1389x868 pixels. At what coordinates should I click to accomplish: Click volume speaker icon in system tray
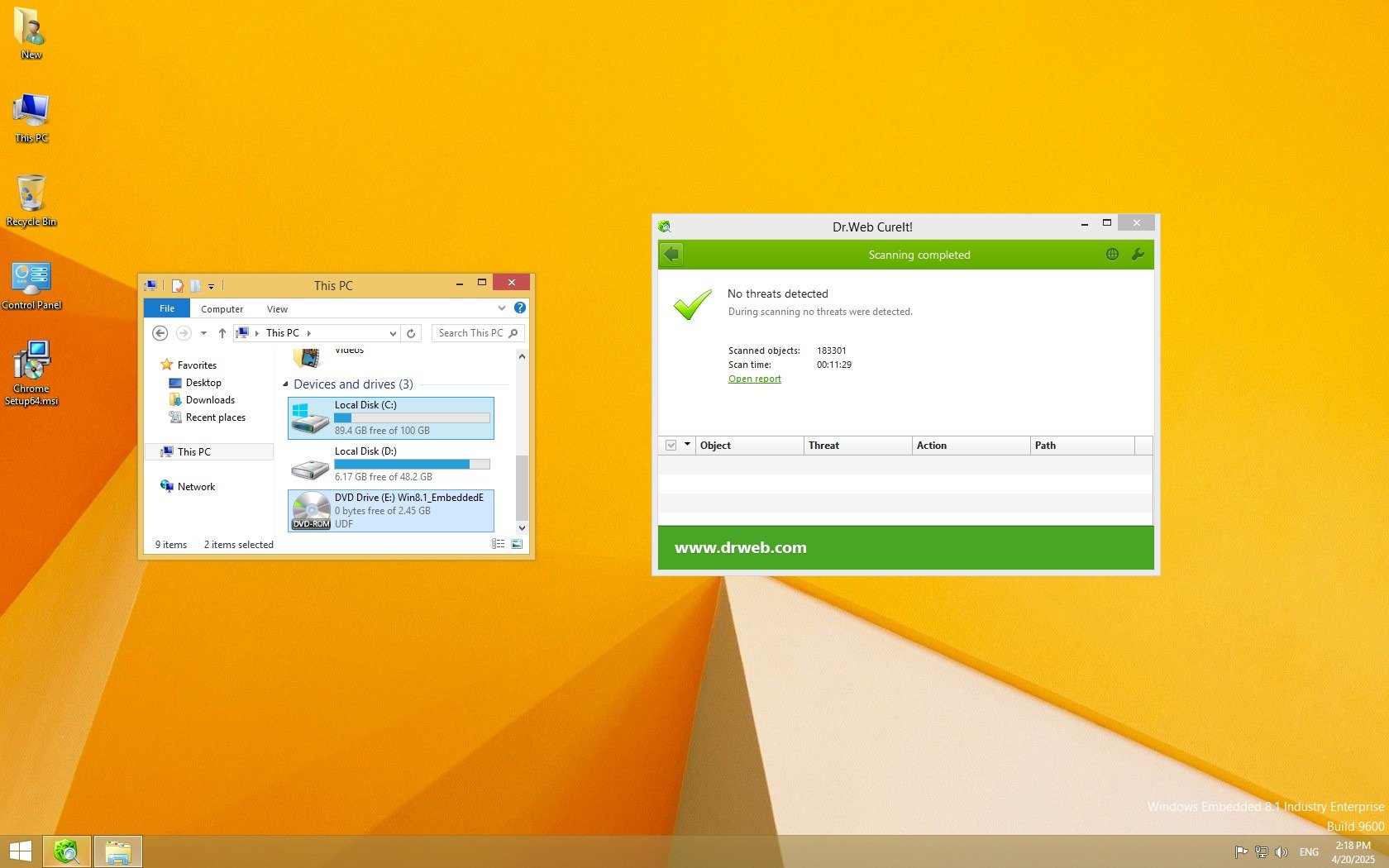[1282, 852]
